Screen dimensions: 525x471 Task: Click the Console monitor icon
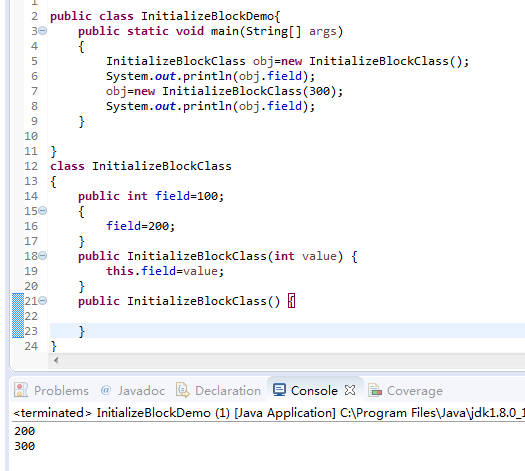click(279, 390)
